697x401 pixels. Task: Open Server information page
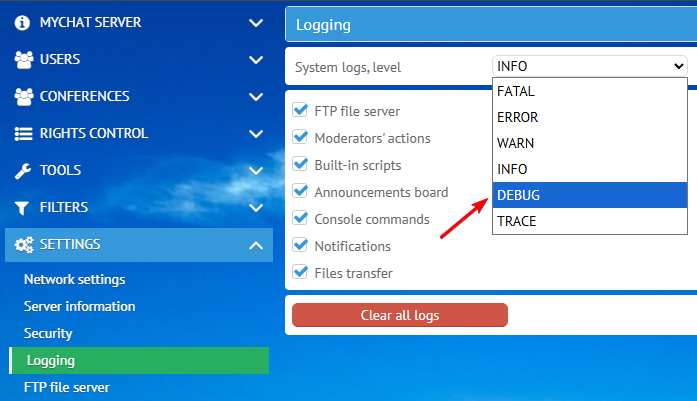pyautogui.click(x=80, y=306)
